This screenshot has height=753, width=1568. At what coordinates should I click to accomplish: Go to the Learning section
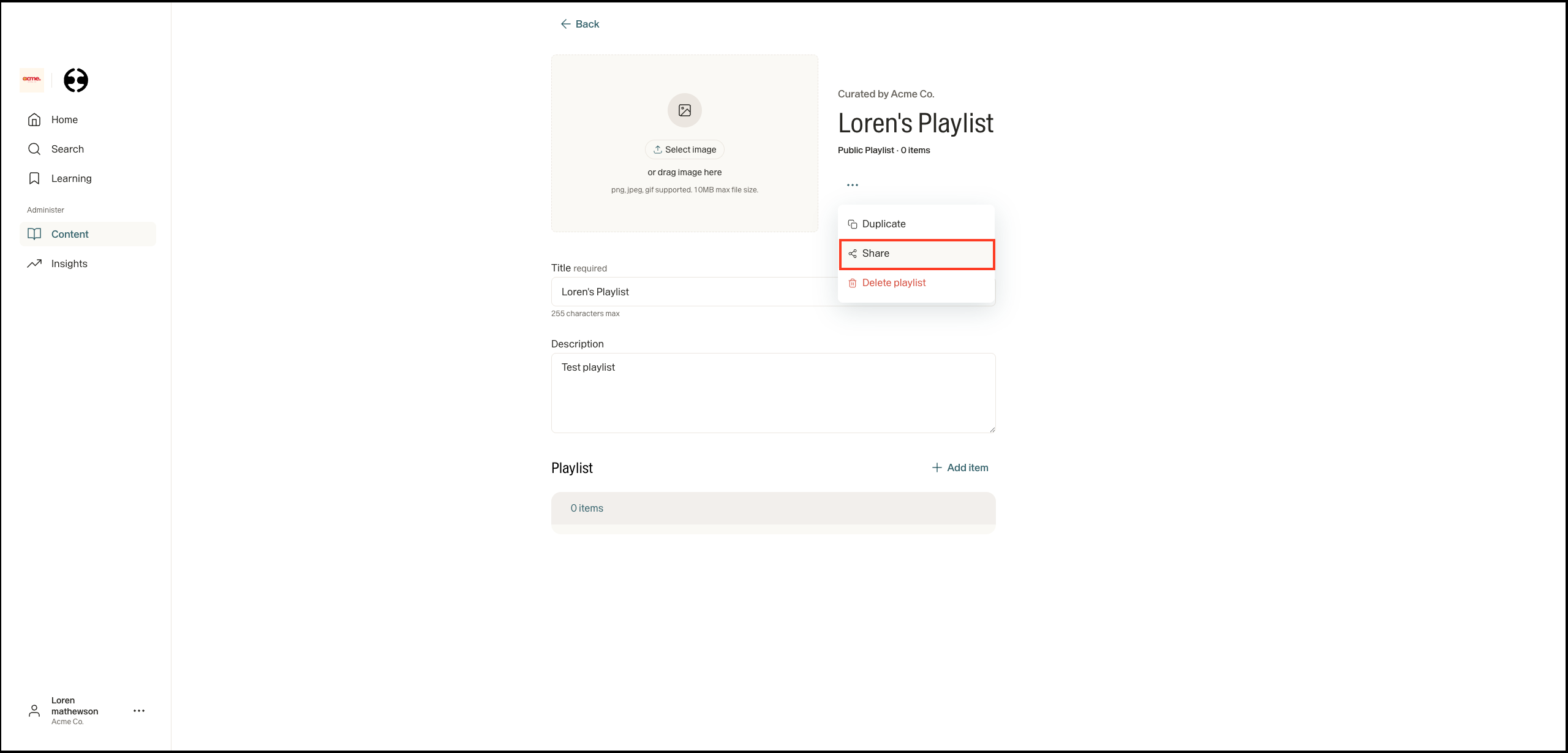71,178
